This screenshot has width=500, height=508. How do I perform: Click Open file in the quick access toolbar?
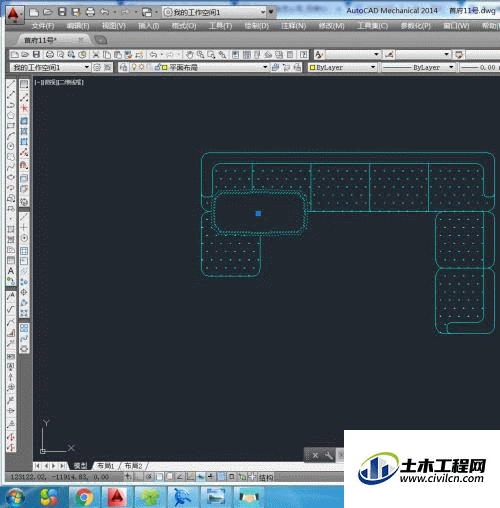pyautogui.click(x=48, y=12)
